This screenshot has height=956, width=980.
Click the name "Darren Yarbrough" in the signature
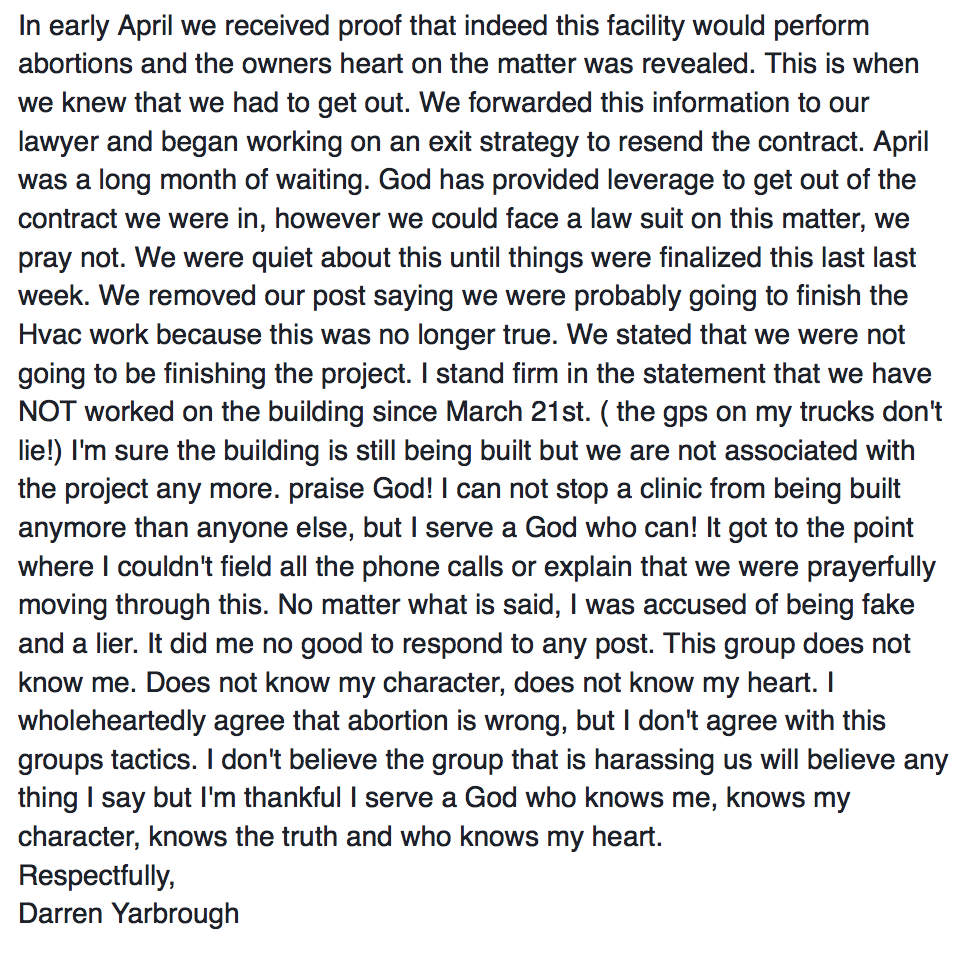click(128, 913)
